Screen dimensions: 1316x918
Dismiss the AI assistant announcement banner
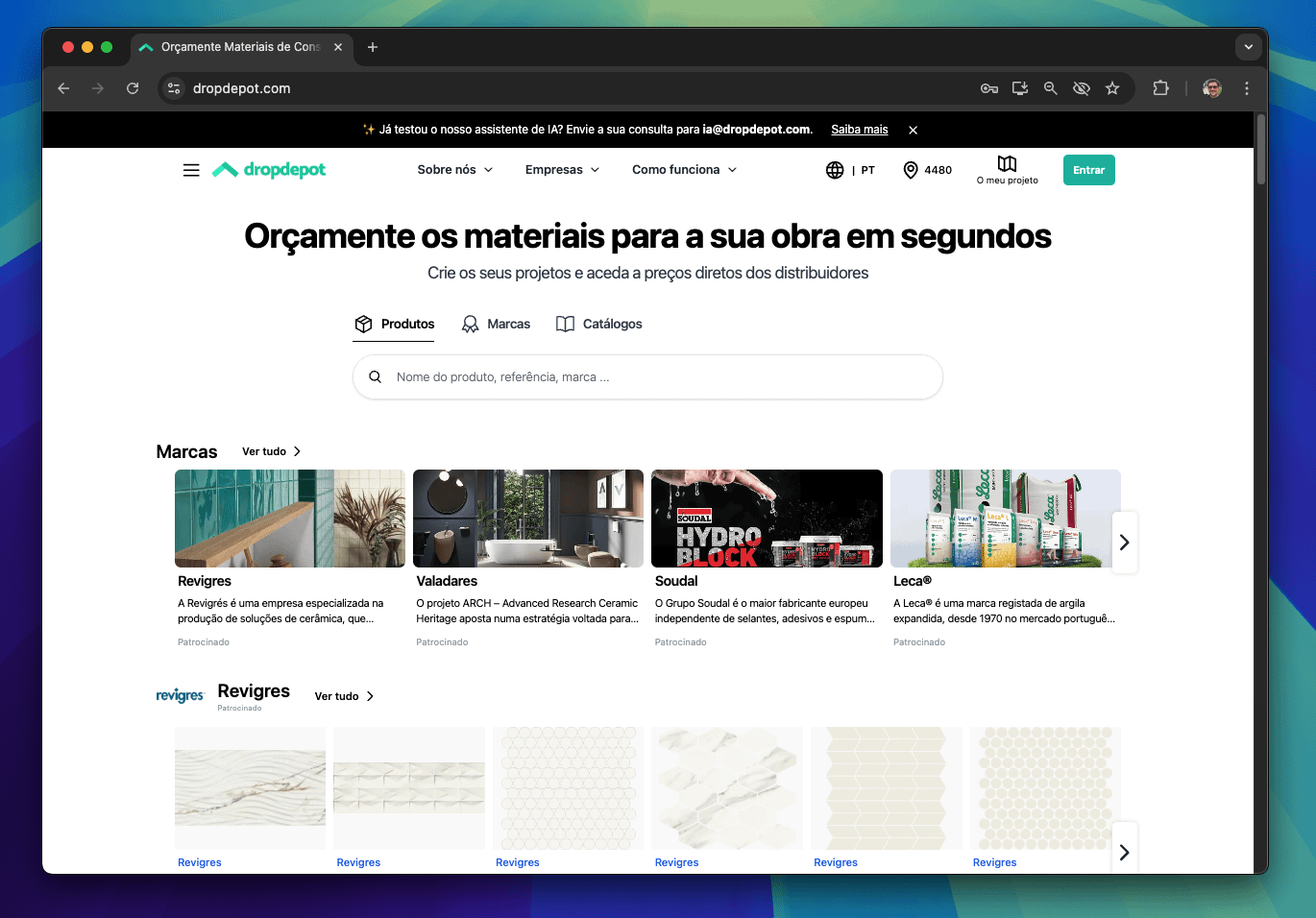[x=914, y=130]
